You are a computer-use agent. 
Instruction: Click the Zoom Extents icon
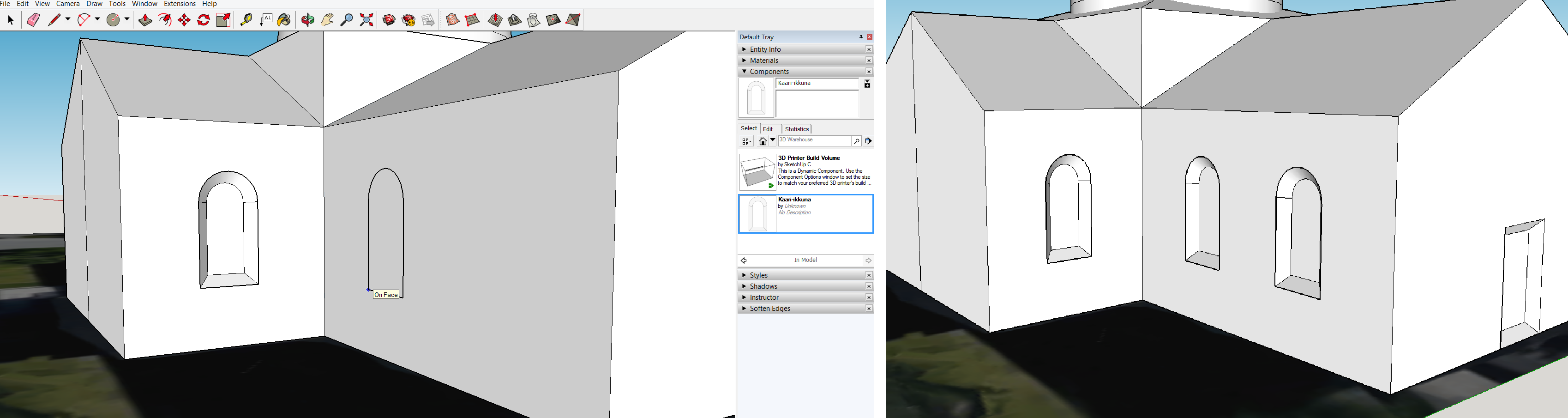366,20
